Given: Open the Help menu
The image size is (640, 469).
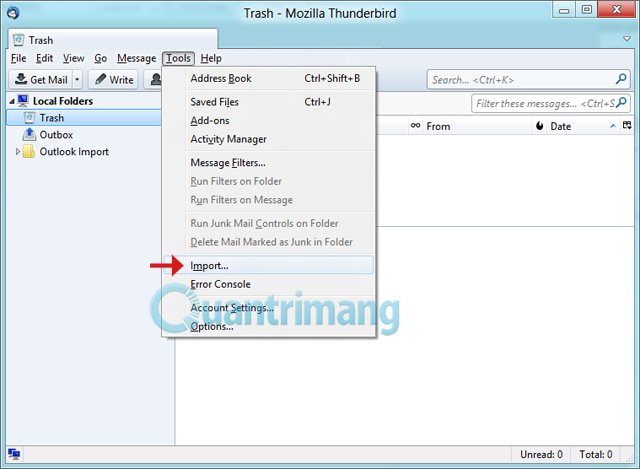Looking at the screenshot, I should coord(211,58).
